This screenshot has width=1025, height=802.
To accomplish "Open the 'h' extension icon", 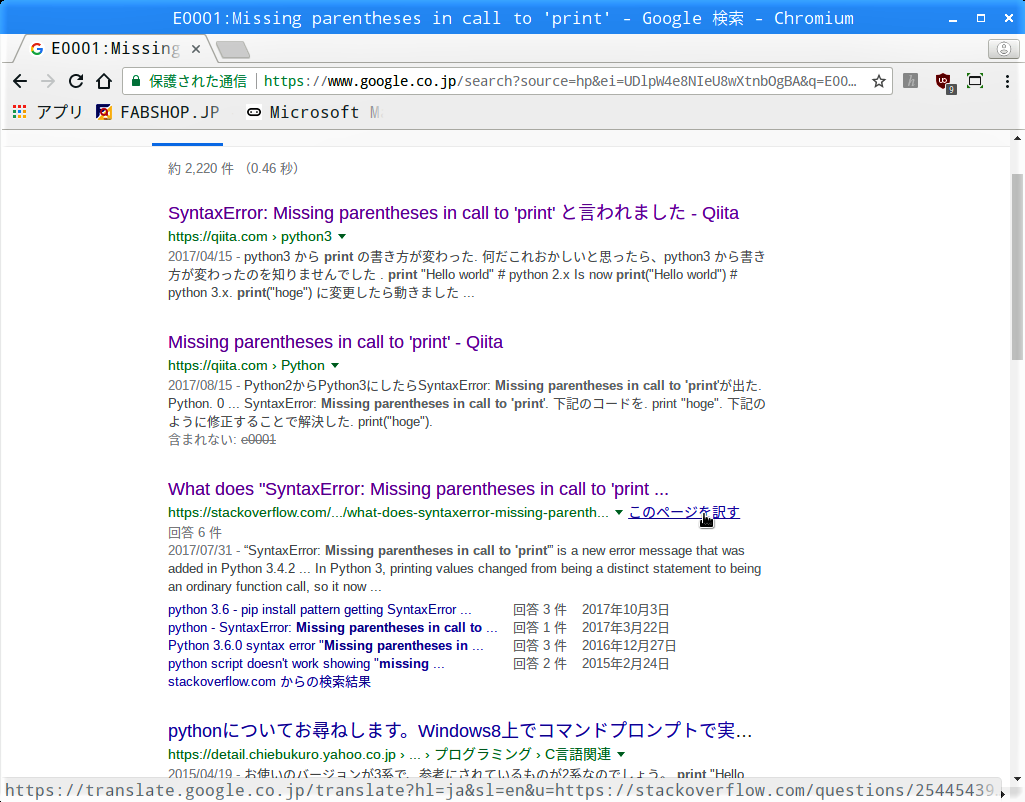I will (x=911, y=81).
